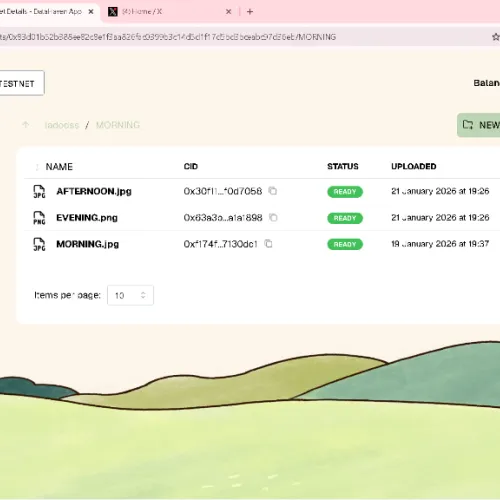500x500 pixels.
Task: Open the EVENING.png file
Action: [x=87, y=218]
